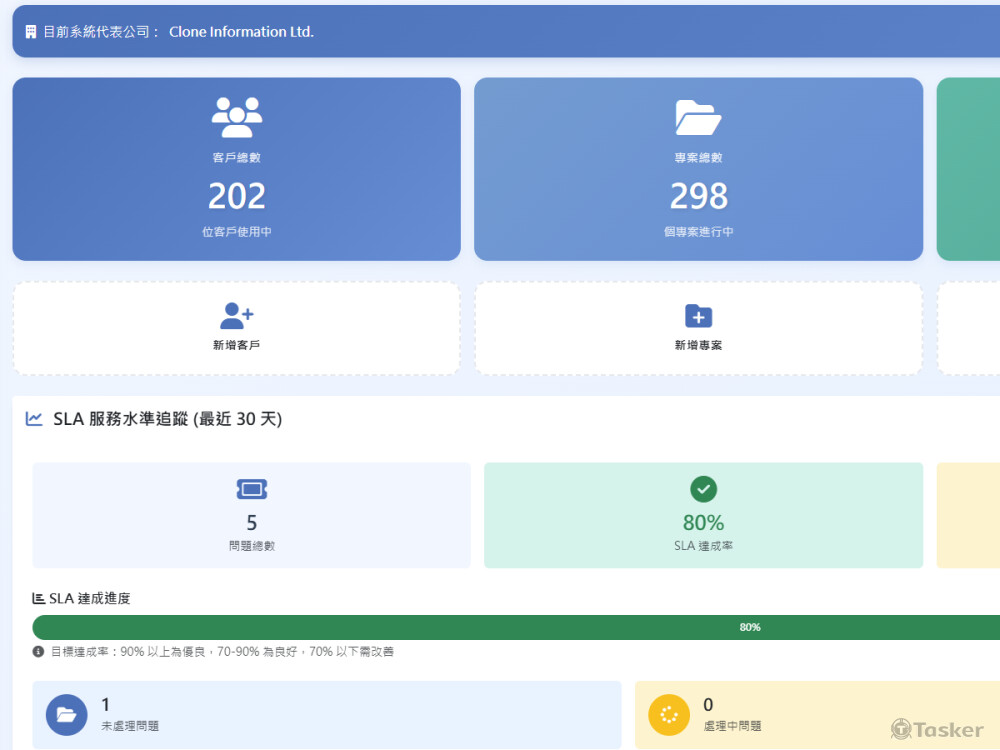Click the info icon beside 目標達成率 note

[38, 651]
